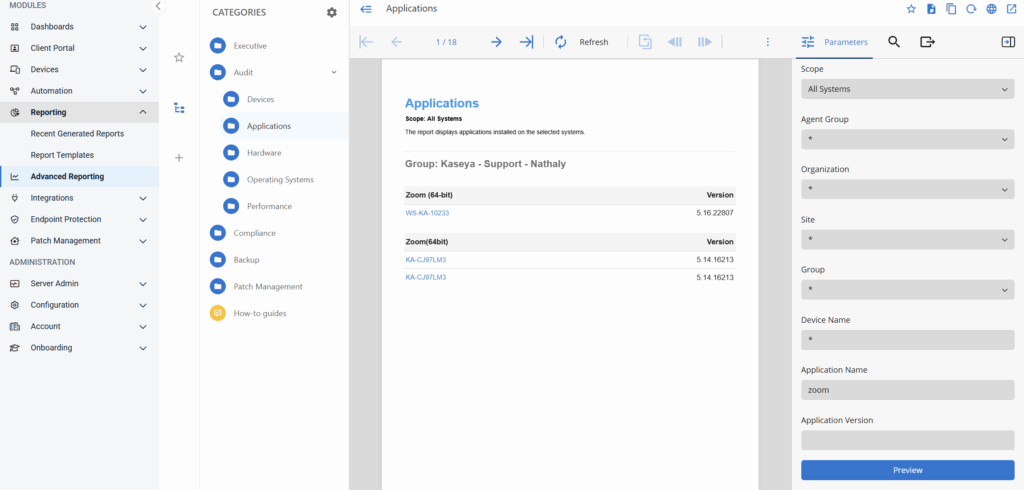Open the report search magnifier
Image resolution: width=1024 pixels, height=490 pixels.
894,42
